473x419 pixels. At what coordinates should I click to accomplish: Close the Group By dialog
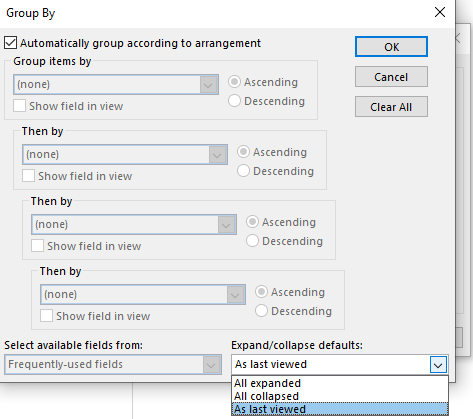click(440, 12)
